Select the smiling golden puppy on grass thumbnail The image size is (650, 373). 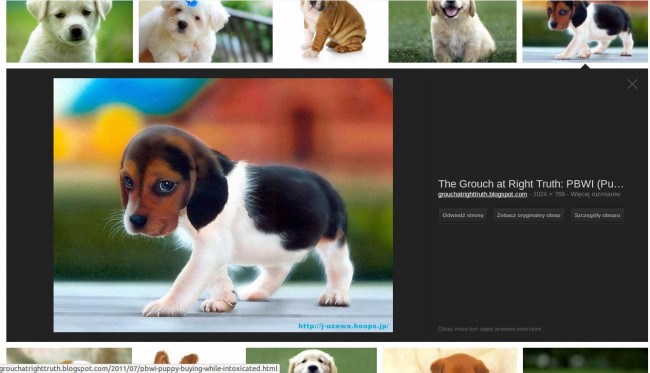(x=452, y=31)
